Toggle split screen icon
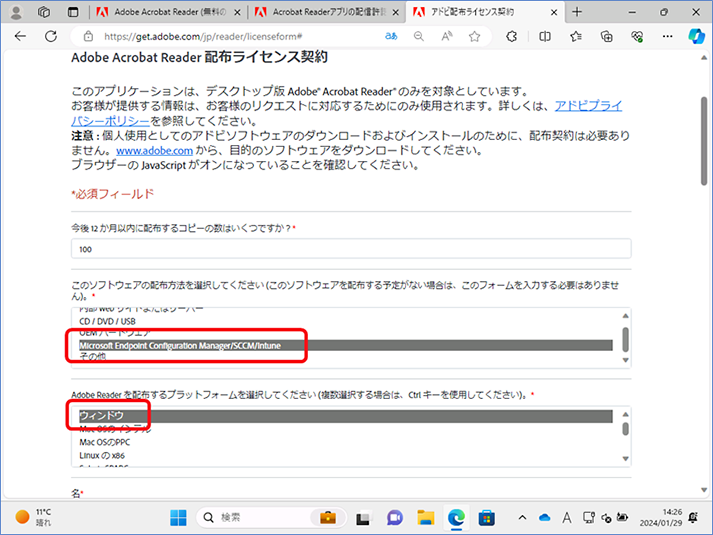This screenshot has width=713, height=535. point(545,36)
